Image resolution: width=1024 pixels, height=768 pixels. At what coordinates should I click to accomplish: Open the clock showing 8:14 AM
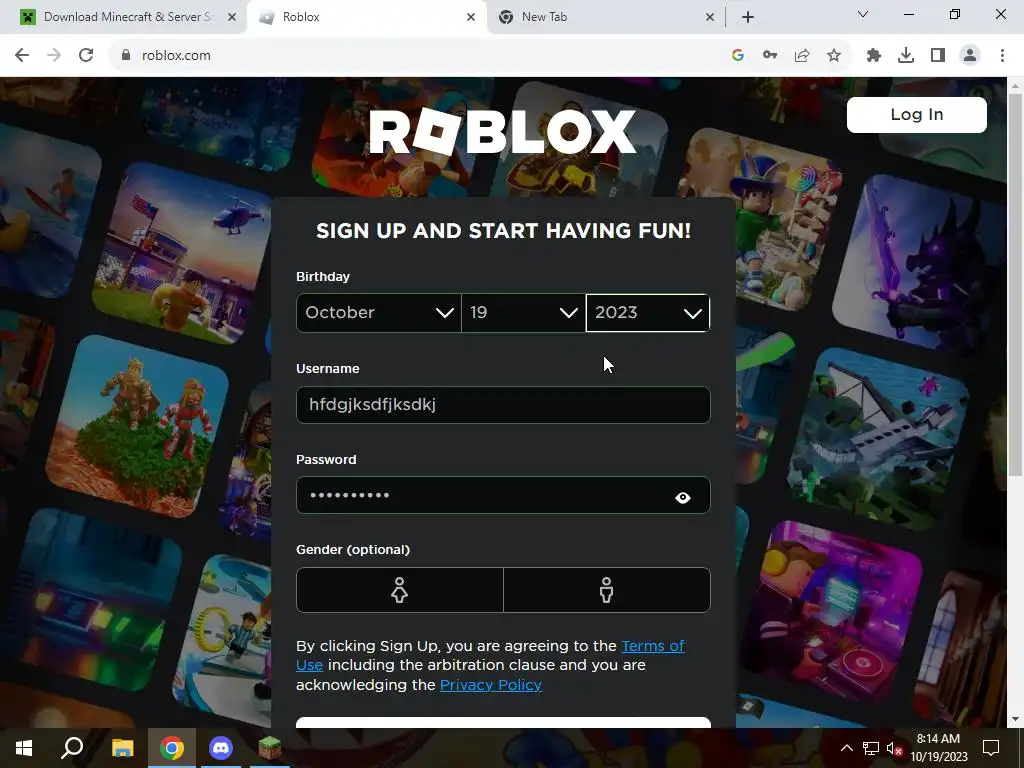tap(938, 748)
